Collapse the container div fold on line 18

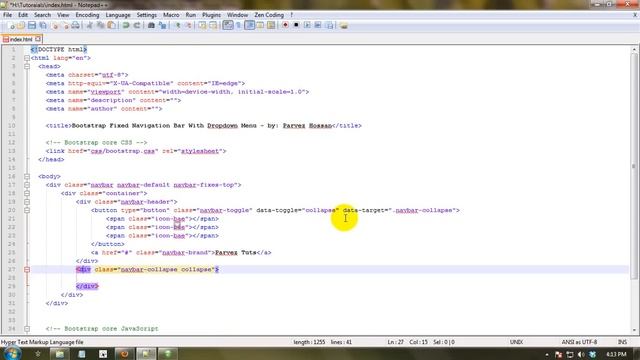pos(27,193)
